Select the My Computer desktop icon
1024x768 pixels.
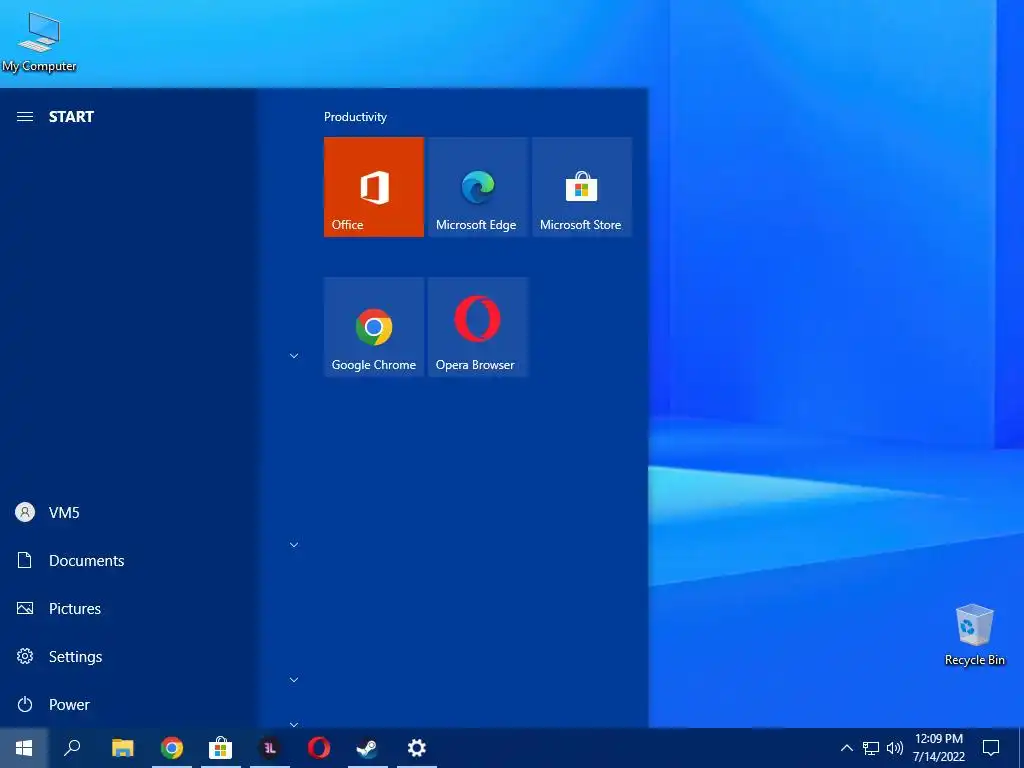coord(39,42)
